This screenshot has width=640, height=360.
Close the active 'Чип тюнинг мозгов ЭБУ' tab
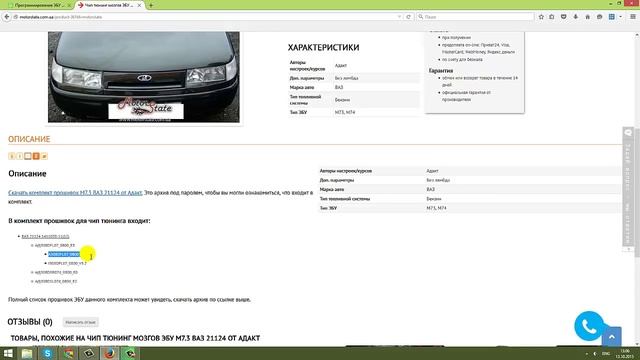[139, 5]
